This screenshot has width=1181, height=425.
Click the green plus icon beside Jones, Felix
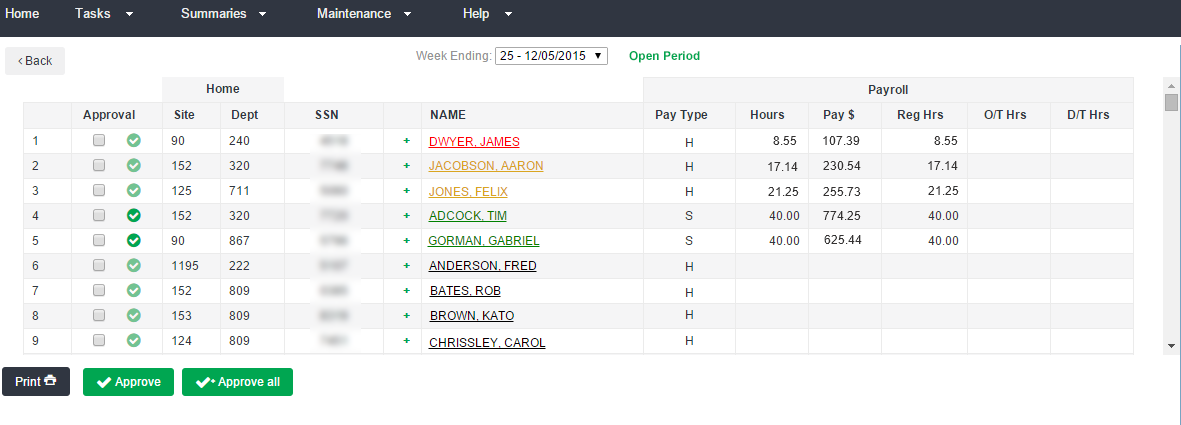[x=406, y=191]
